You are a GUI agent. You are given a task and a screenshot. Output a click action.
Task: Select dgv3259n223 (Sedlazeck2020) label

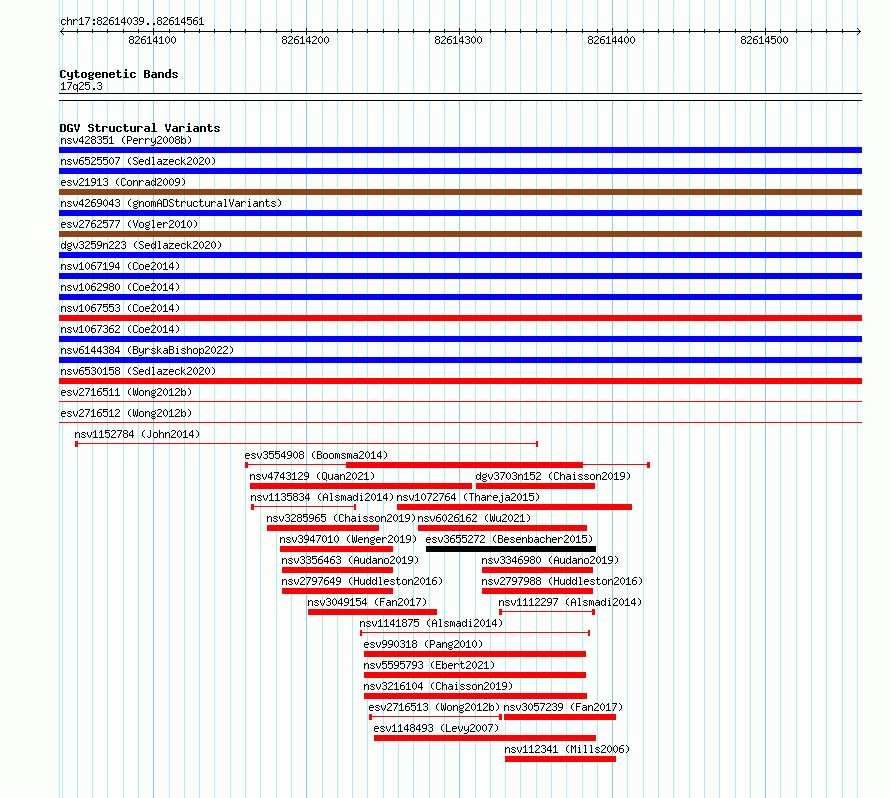[141, 245]
